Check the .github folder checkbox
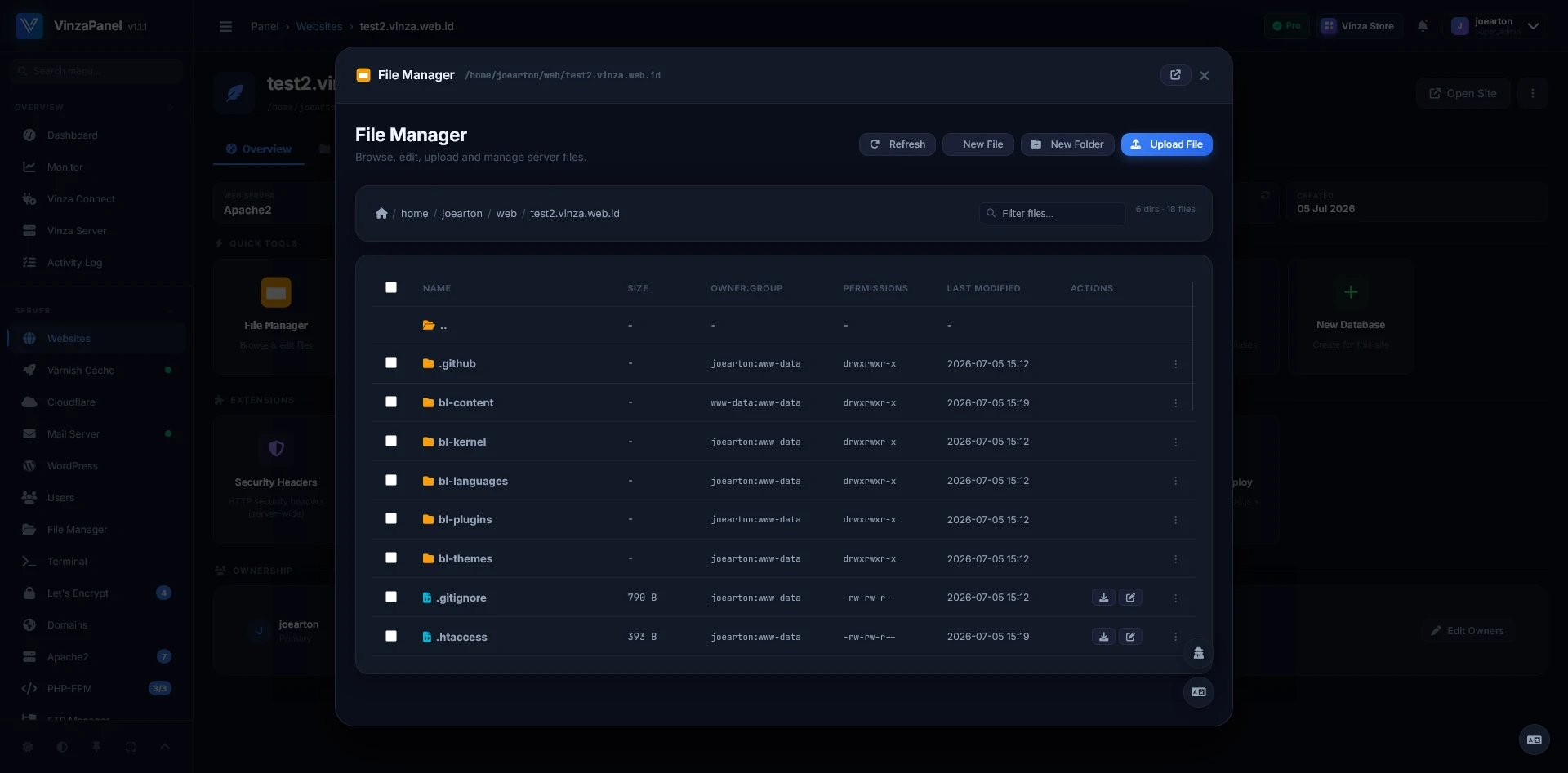The height and width of the screenshot is (773, 1568). coord(391,362)
